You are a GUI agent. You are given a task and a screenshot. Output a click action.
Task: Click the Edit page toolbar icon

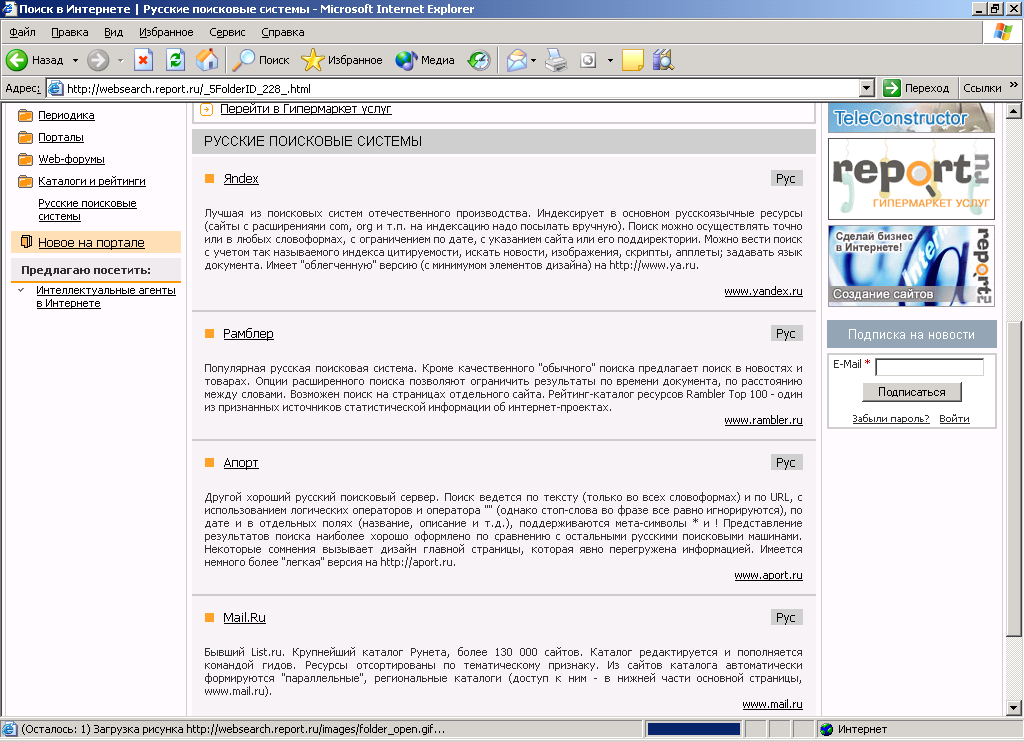[x=588, y=60]
